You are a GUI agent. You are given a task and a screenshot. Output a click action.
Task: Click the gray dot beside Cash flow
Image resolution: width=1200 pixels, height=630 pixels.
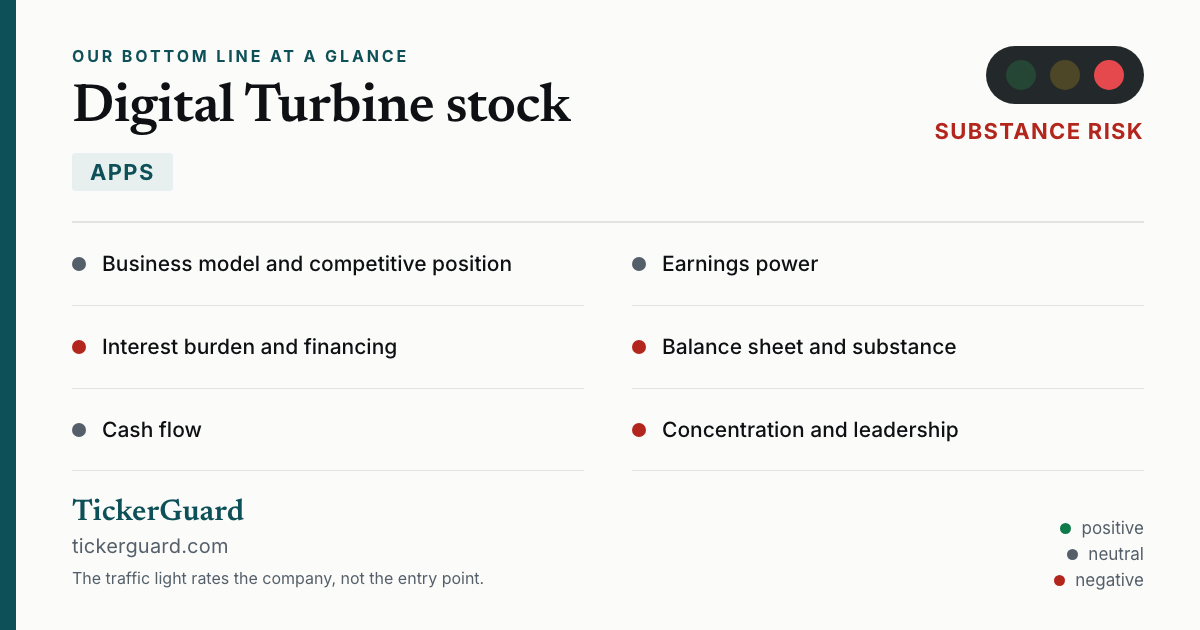(79, 430)
